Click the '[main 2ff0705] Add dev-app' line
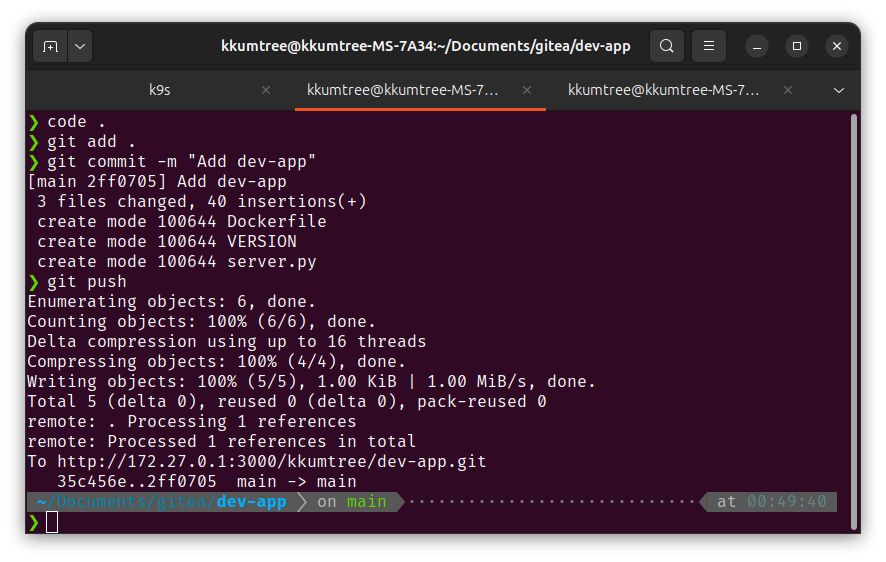This screenshot has width=886, height=562. 157,182
